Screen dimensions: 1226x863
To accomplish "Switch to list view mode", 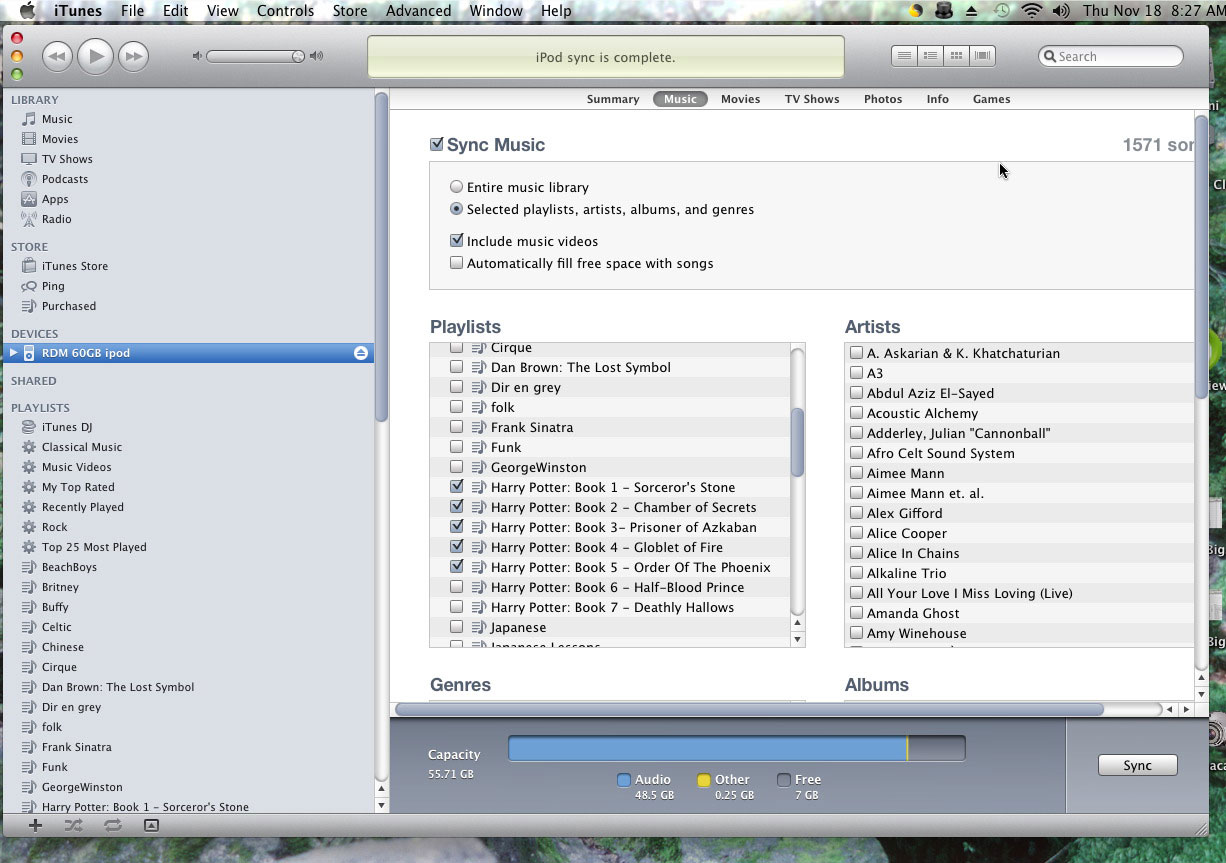I will 904,56.
